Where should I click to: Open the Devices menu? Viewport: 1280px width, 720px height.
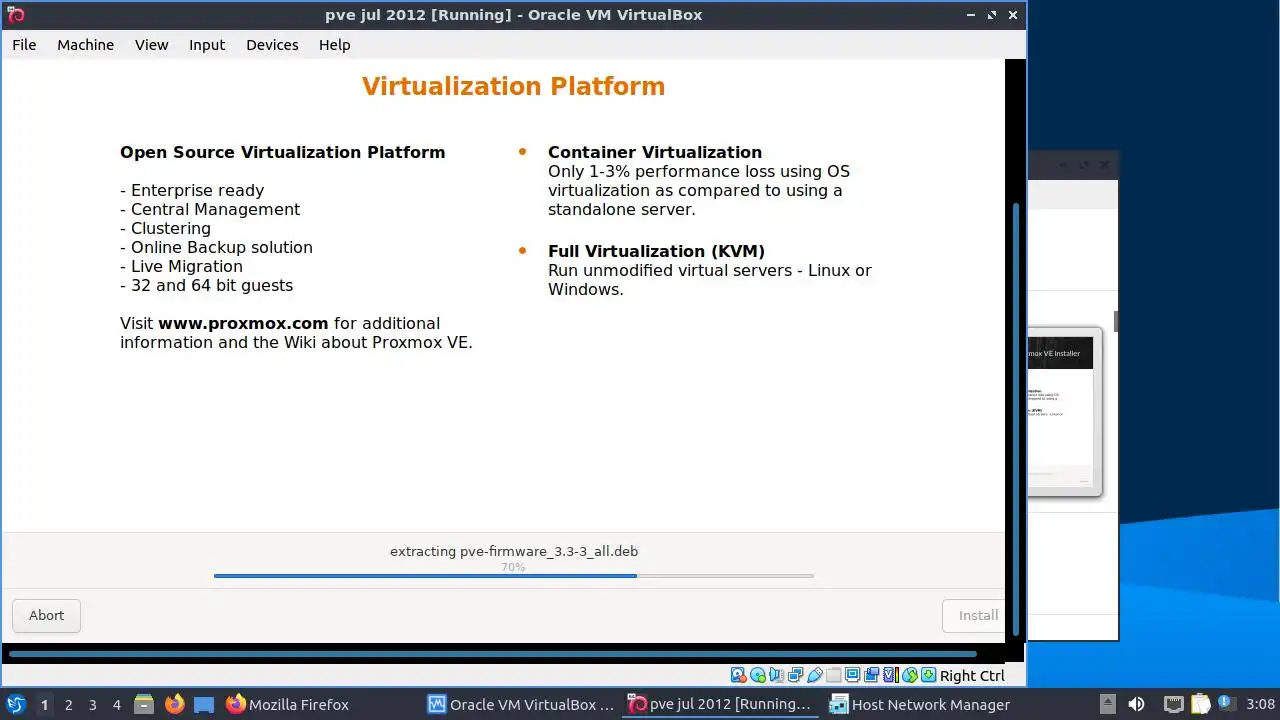(272, 45)
